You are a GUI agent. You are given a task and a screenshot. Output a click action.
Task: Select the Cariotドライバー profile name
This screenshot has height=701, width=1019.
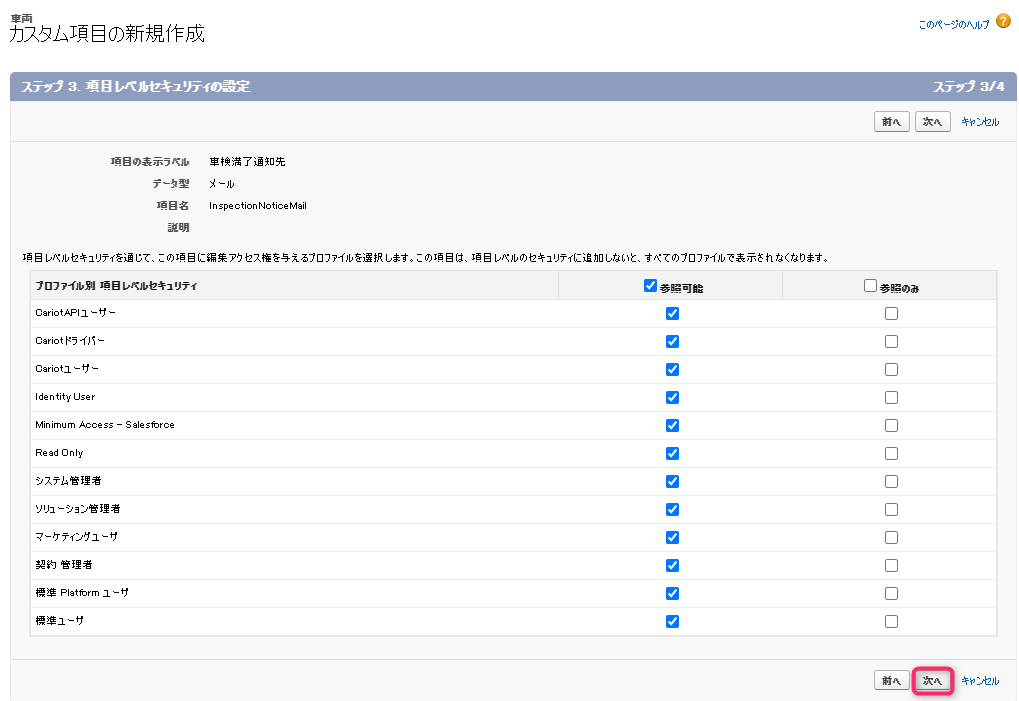click(x=70, y=340)
